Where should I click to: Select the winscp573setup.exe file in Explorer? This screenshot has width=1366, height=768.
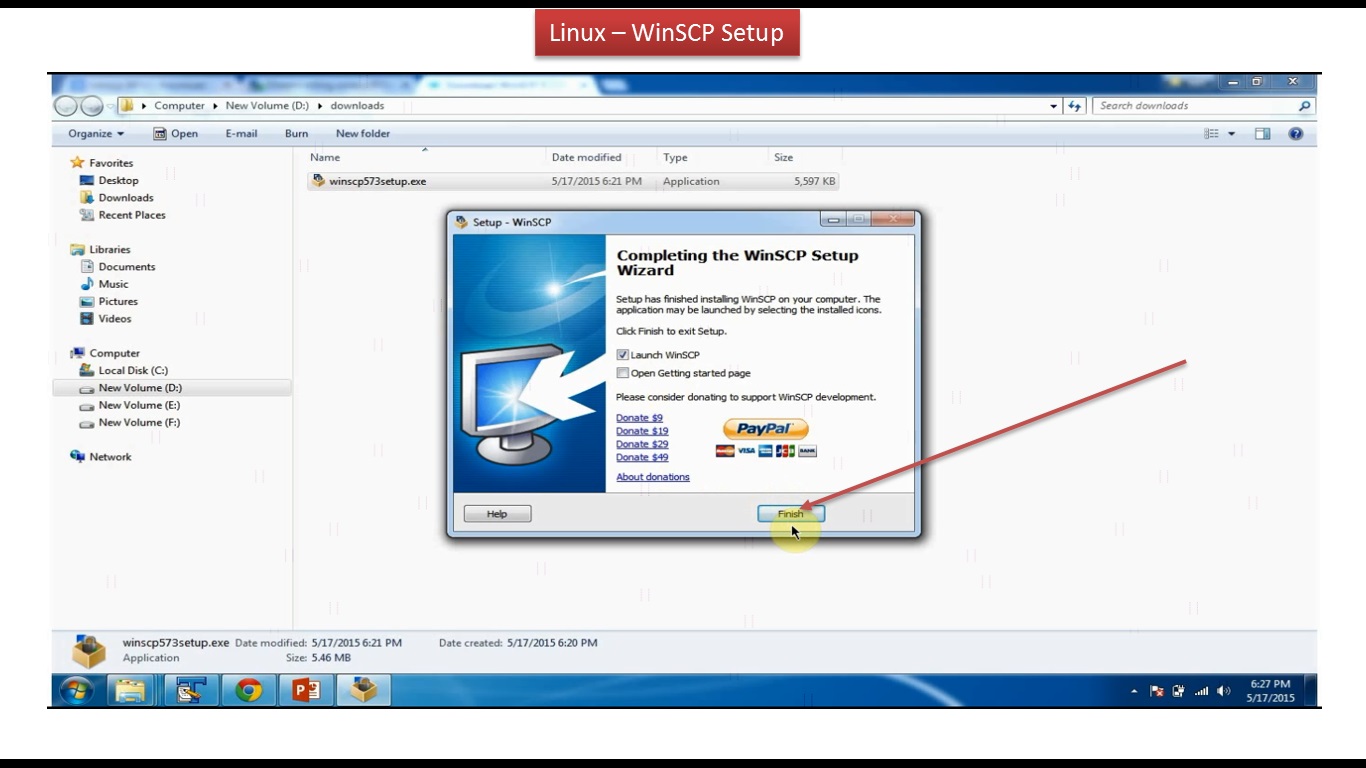[573, 181]
